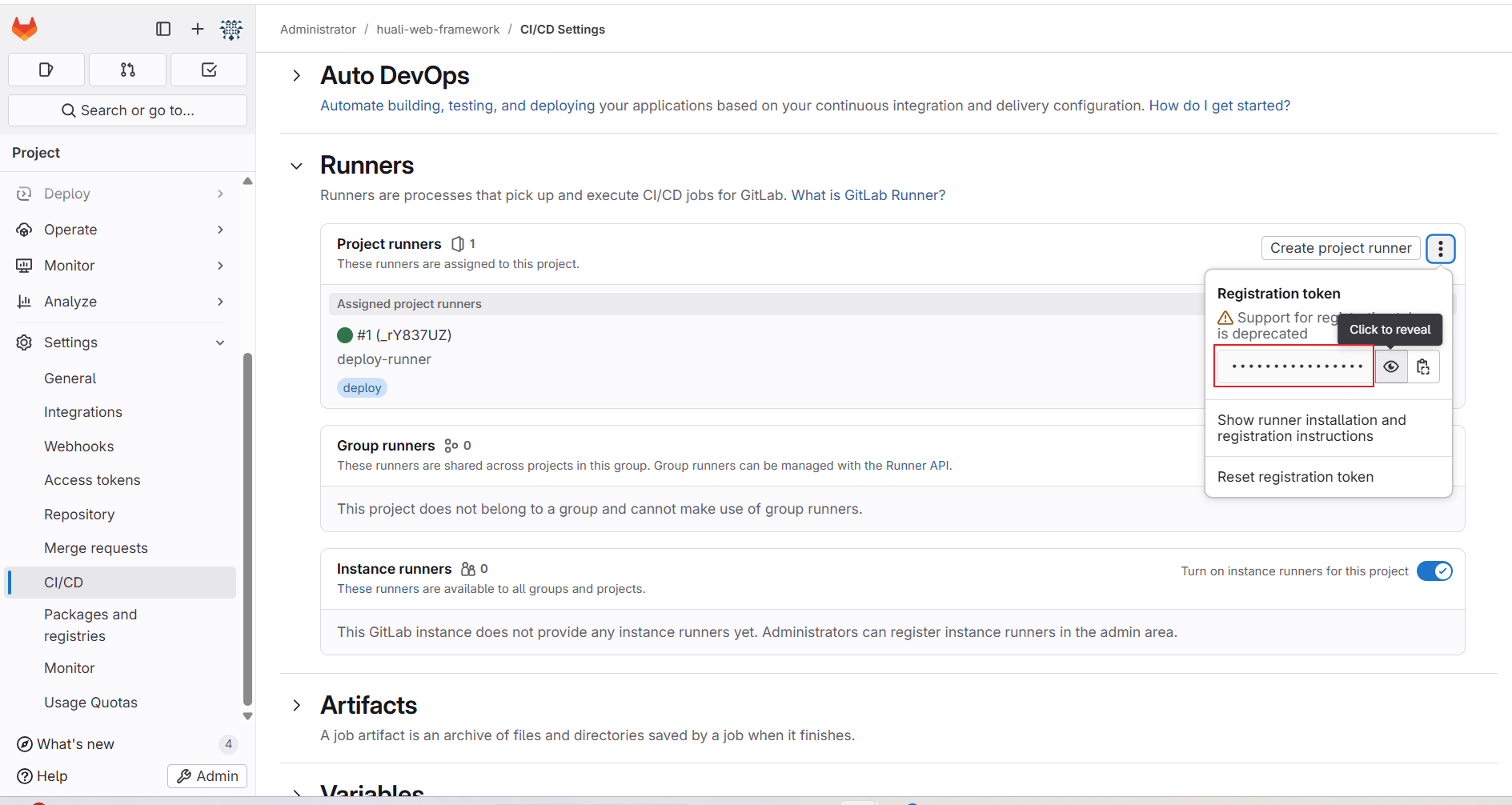Close the runner actions kebab menu
Viewport: 1512px width, 805px height.
point(1440,249)
